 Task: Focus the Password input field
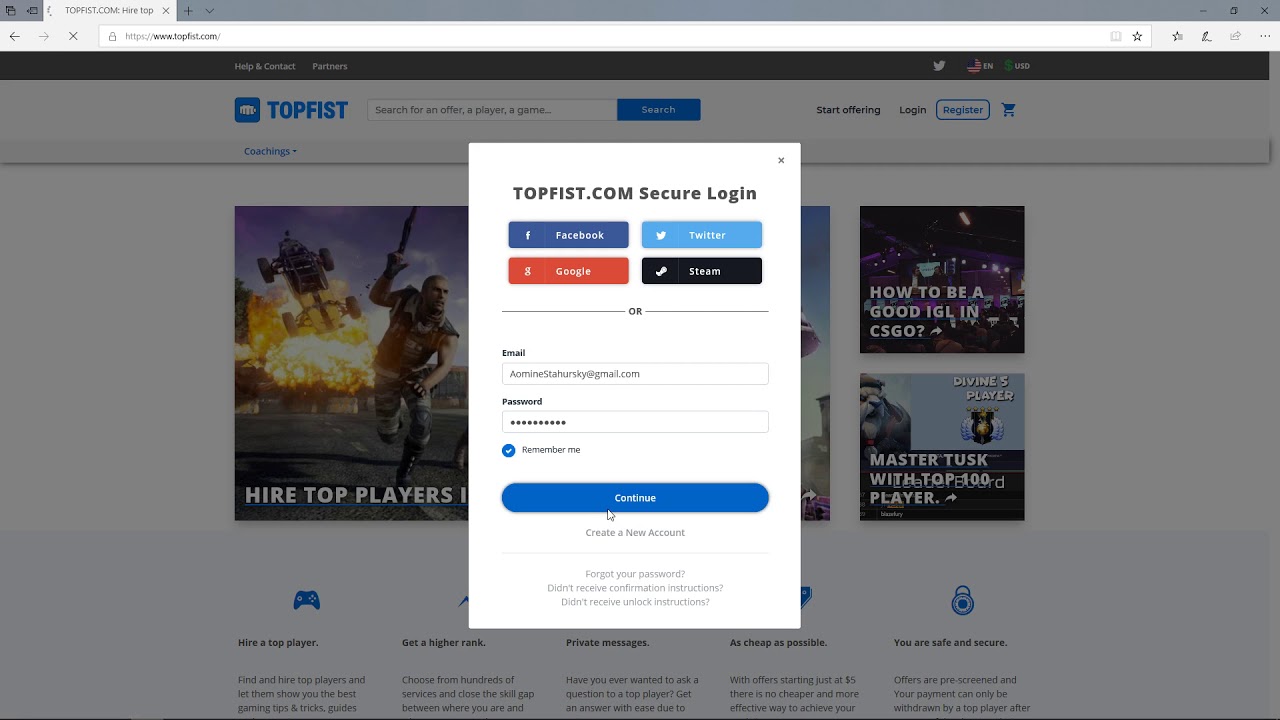(x=635, y=422)
